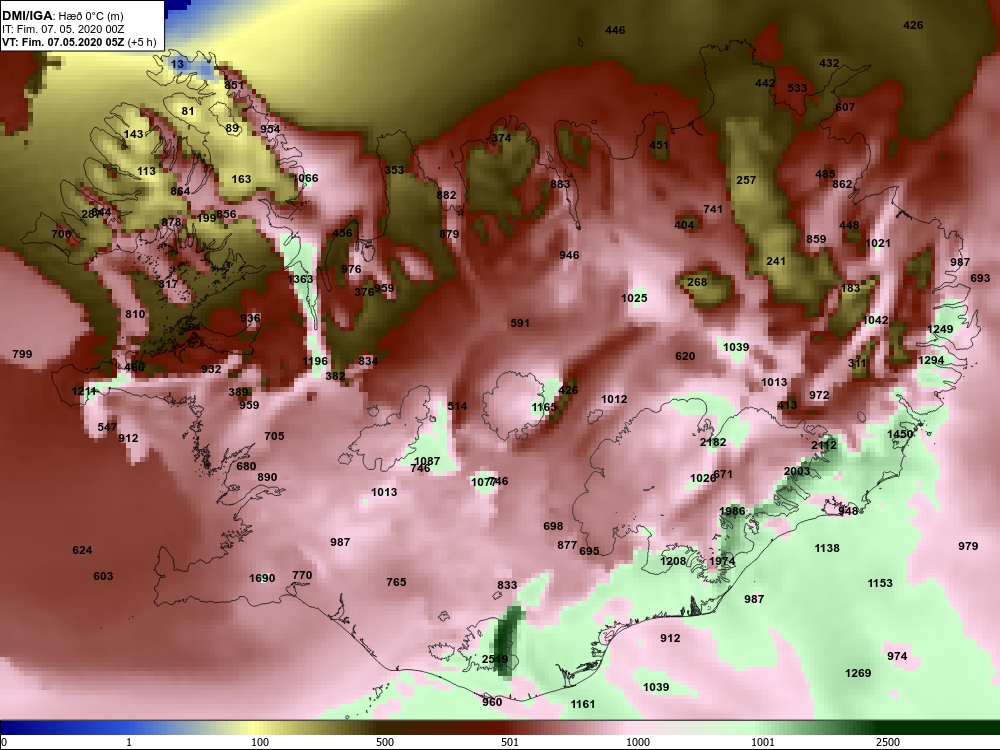Viewport: 1000px width, 750px height.
Task: Click the map value 2003
Action: (797, 471)
